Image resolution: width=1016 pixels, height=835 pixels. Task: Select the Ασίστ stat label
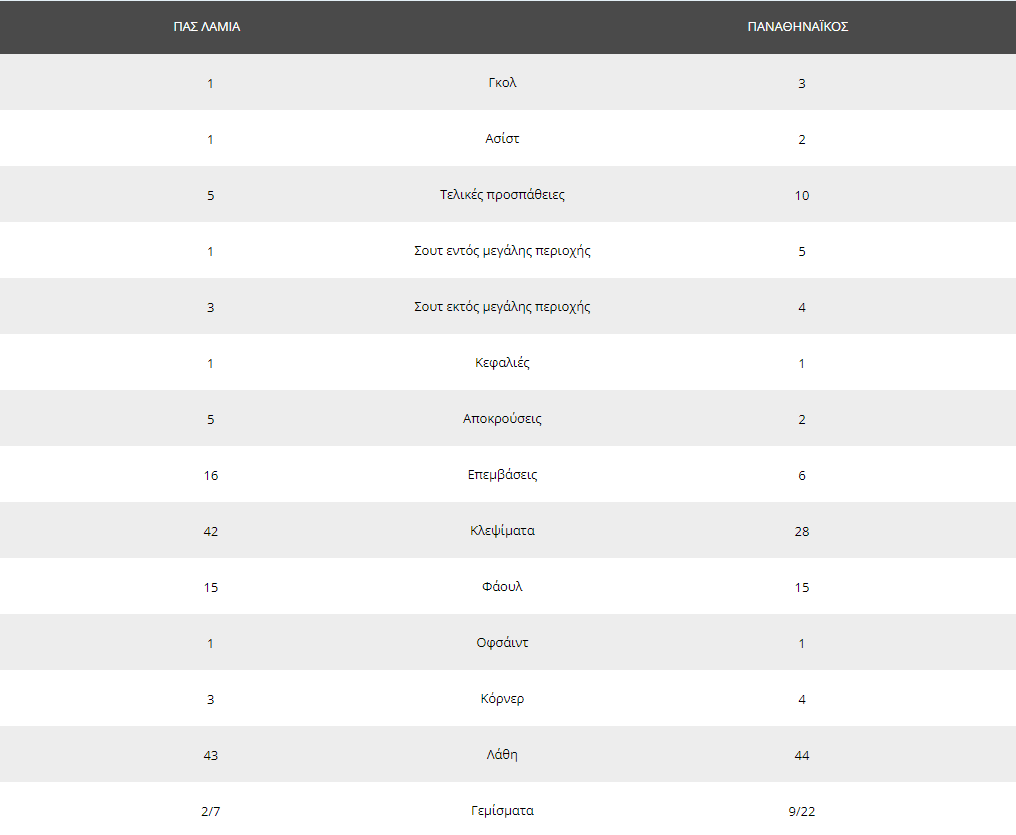(x=502, y=138)
